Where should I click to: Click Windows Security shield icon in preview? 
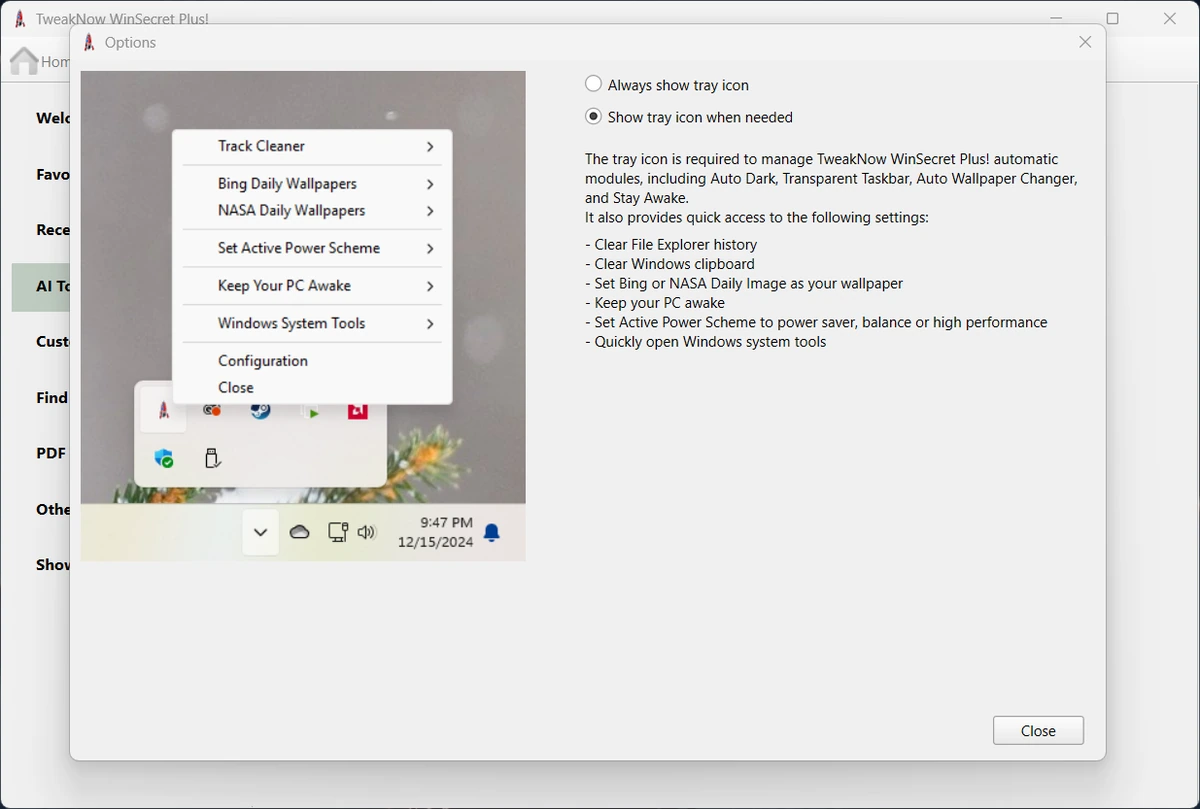[164, 458]
